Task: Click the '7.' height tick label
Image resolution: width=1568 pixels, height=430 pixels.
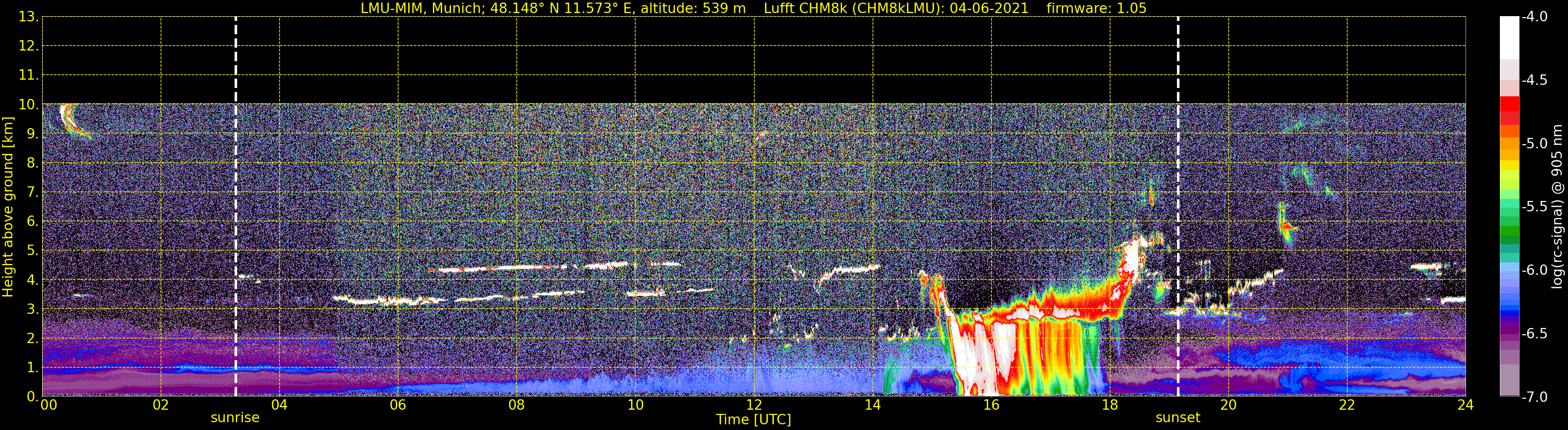Action: (x=32, y=193)
